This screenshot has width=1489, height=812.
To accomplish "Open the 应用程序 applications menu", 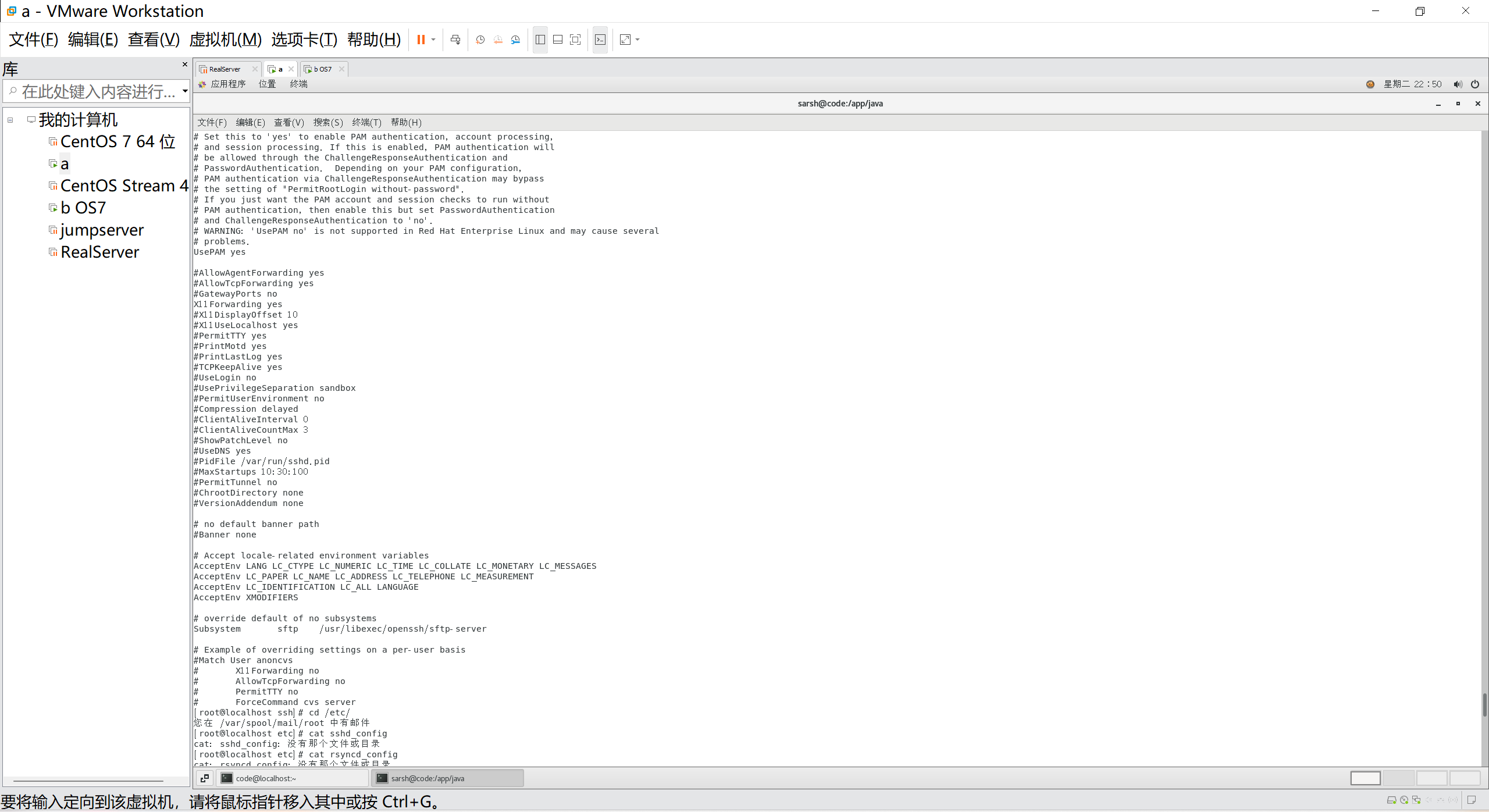I will pyautogui.click(x=227, y=84).
